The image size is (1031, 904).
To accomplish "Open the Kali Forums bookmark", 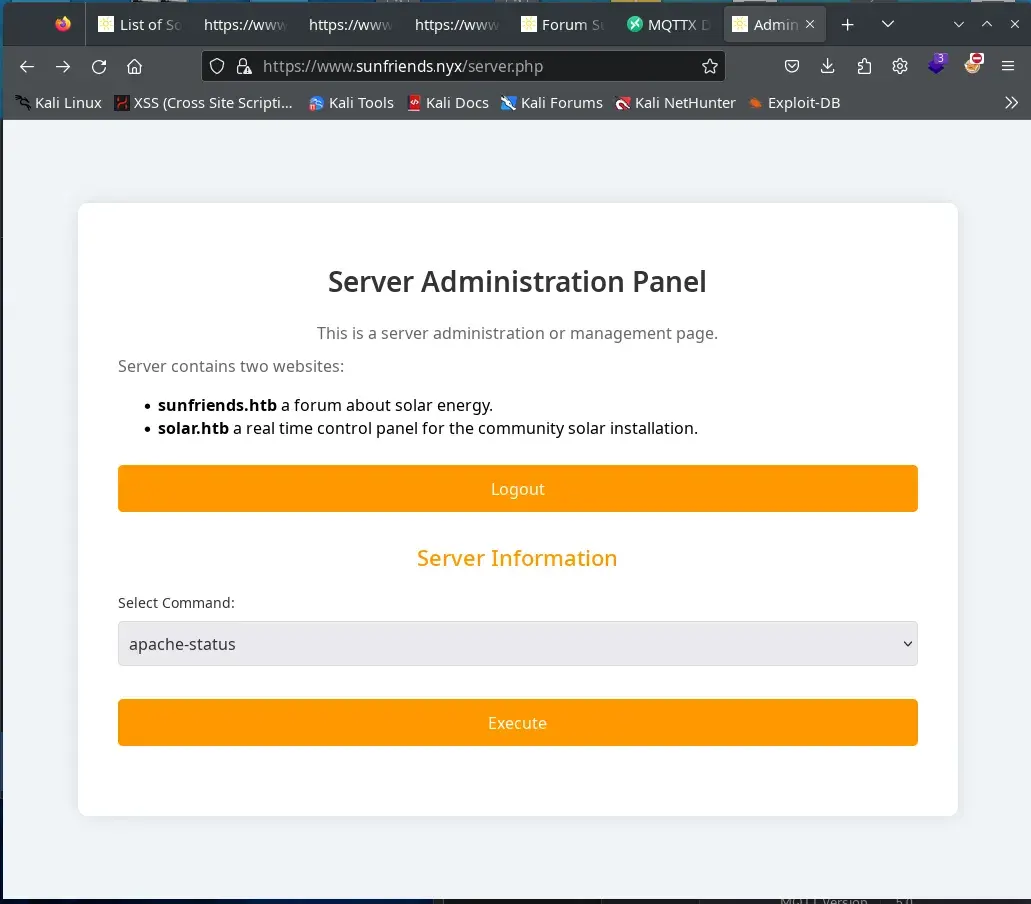I will click(x=552, y=103).
